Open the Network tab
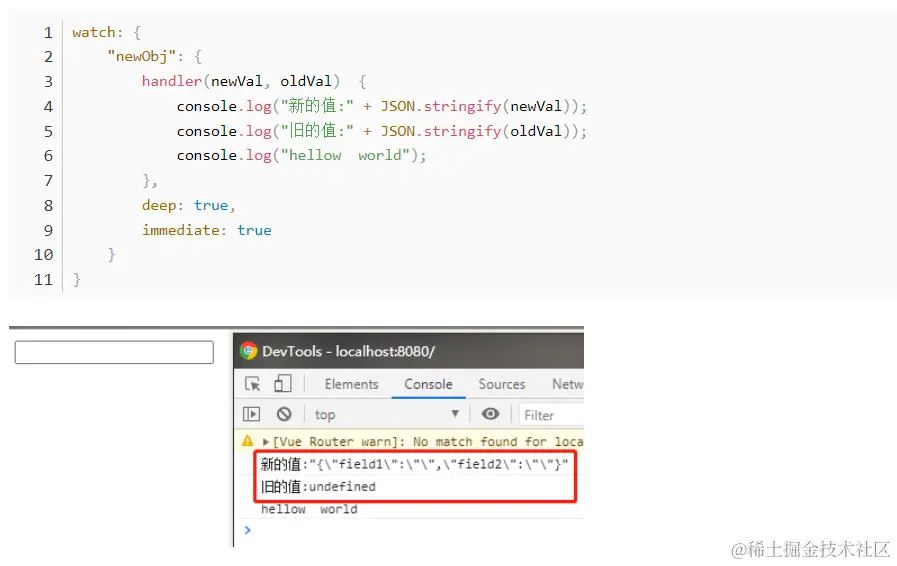Screen dimensions: 897x566 (x=567, y=384)
